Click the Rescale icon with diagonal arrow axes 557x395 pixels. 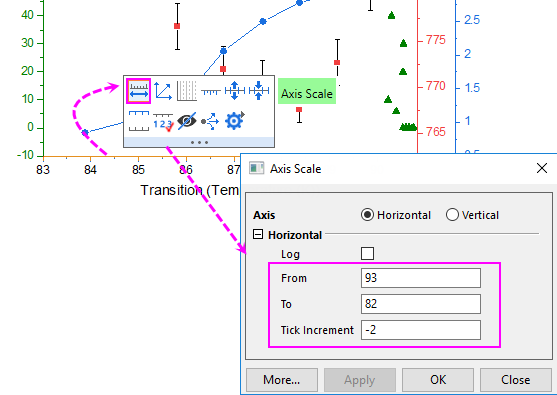(x=163, y=91)
